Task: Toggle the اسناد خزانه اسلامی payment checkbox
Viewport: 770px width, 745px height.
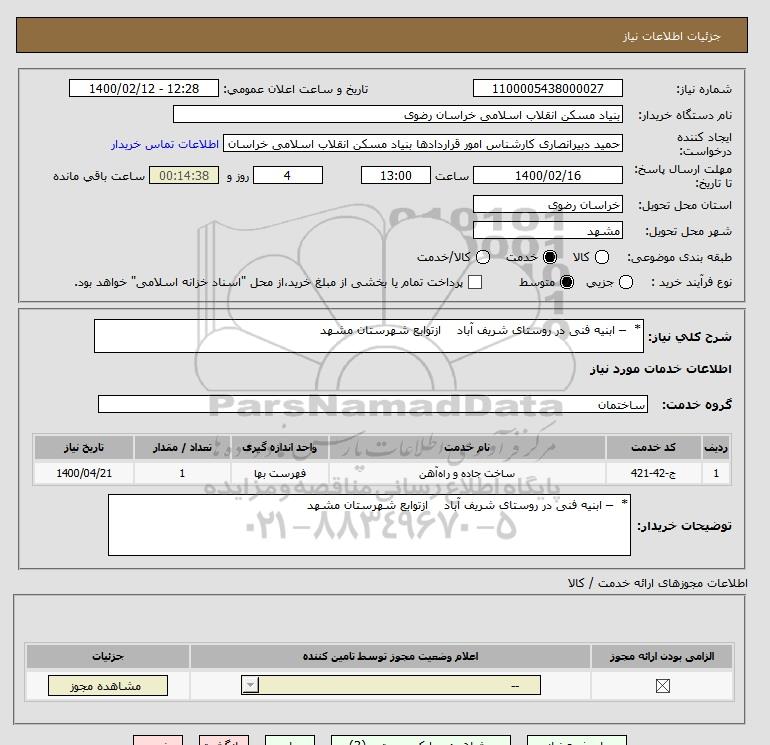Action: [475, 282]
